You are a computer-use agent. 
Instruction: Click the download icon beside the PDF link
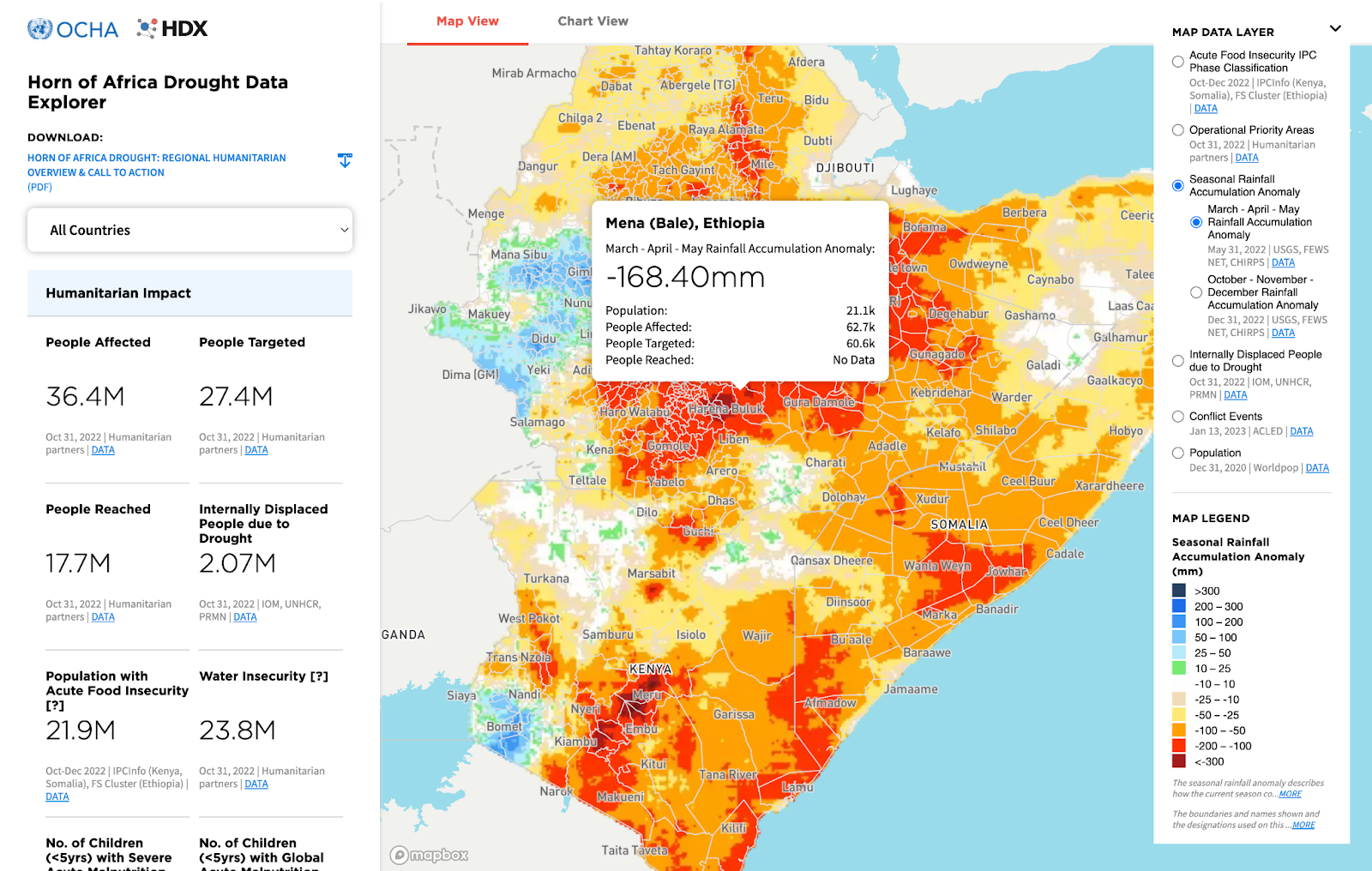(345, 160)
